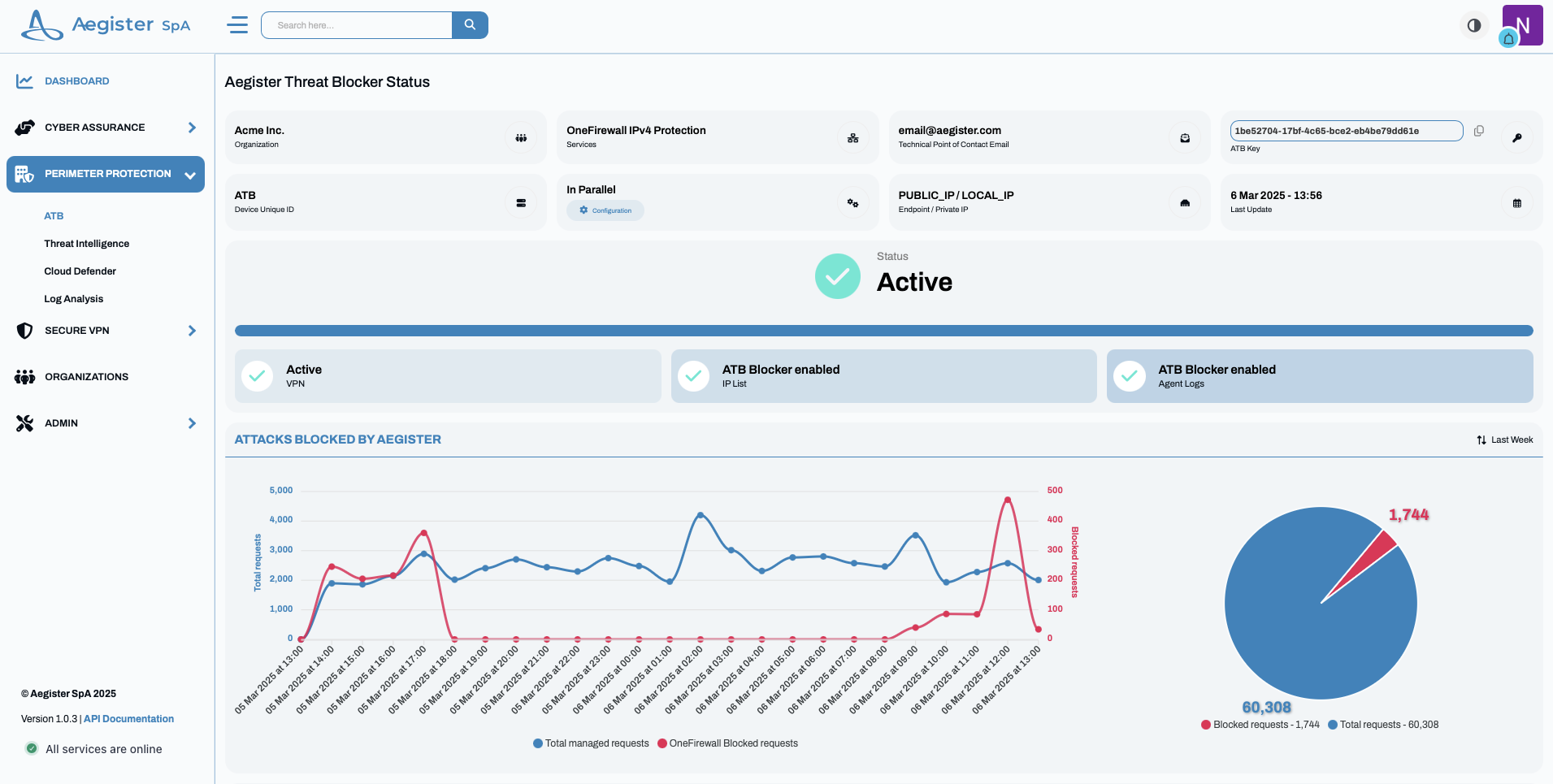
Task: Copy the ATB Key using the copy icon
Action: (x=1478, y=130)
